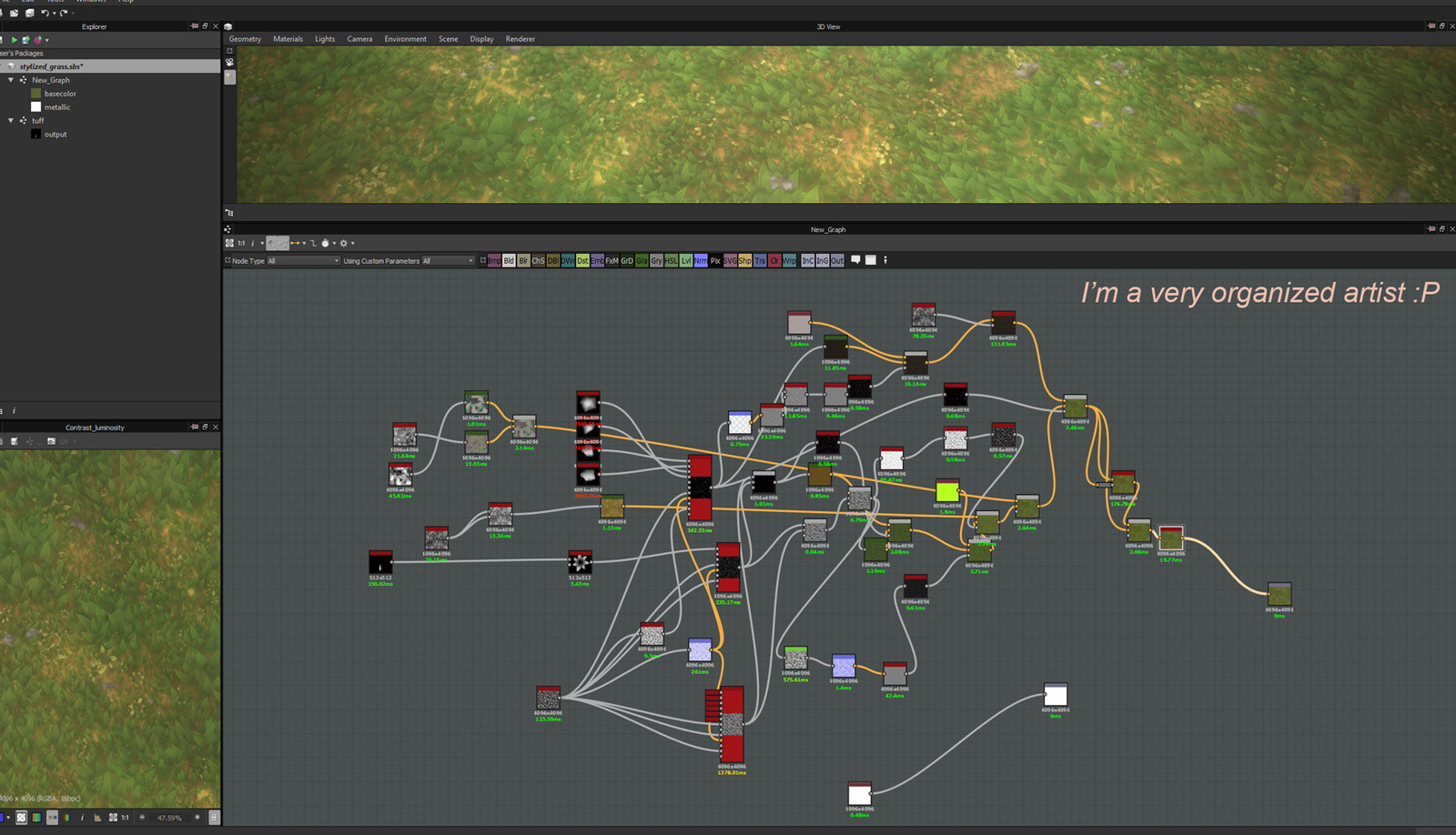
Task: Add a Uniform Color (Clr) node
Action: point(774,260)
